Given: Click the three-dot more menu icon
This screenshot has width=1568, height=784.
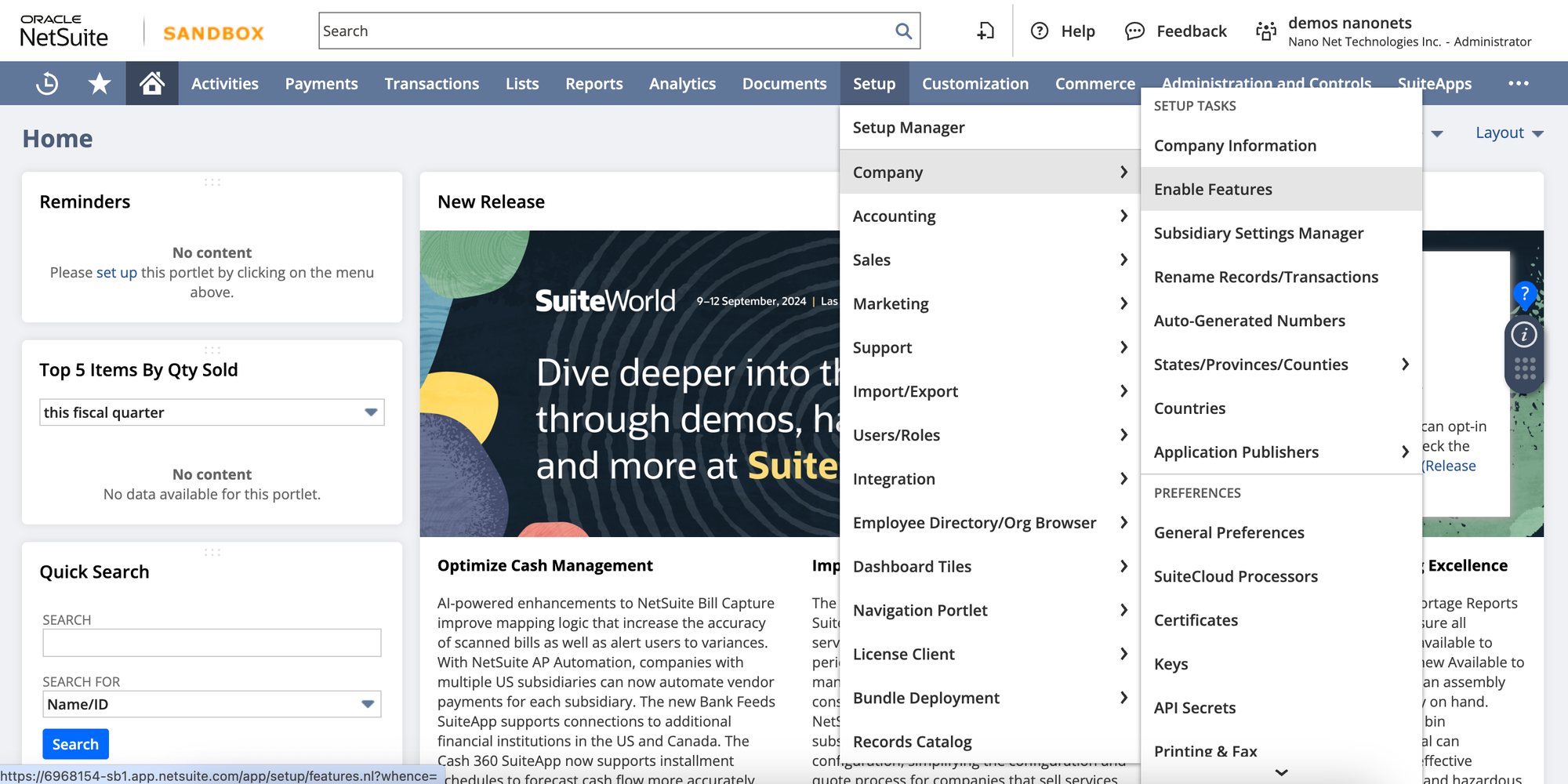Looking at the screenshot, I should [1518, 83].
